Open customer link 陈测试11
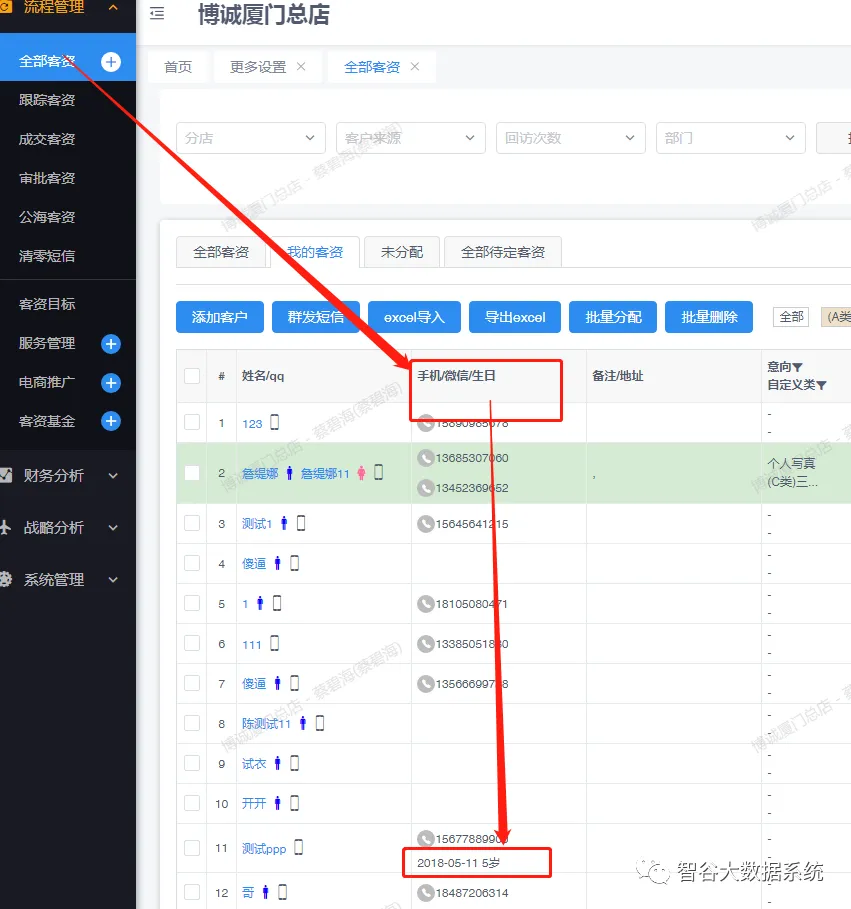 266,723
